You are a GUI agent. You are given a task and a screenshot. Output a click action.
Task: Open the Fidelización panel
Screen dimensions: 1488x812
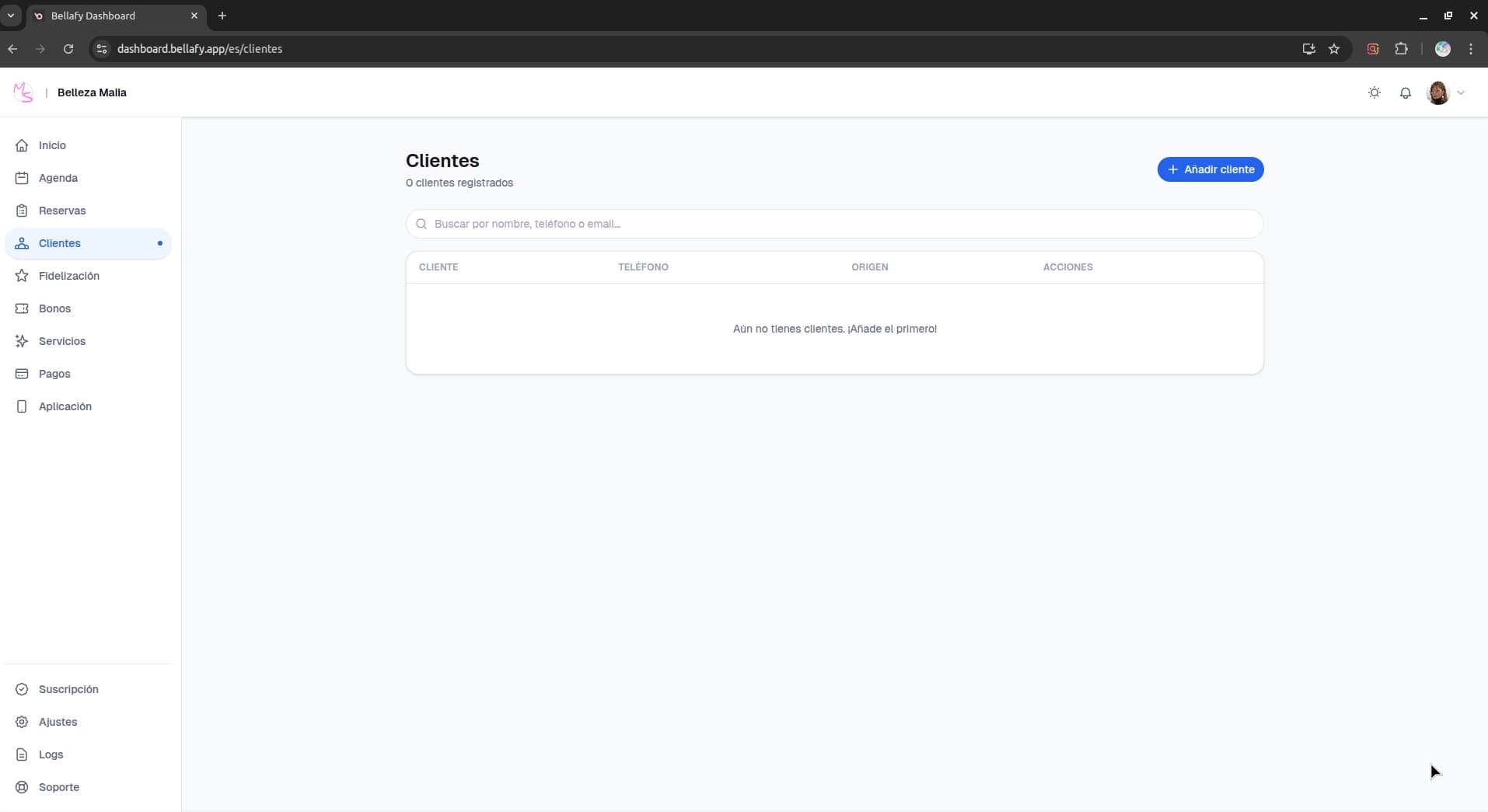pos(69,276)
